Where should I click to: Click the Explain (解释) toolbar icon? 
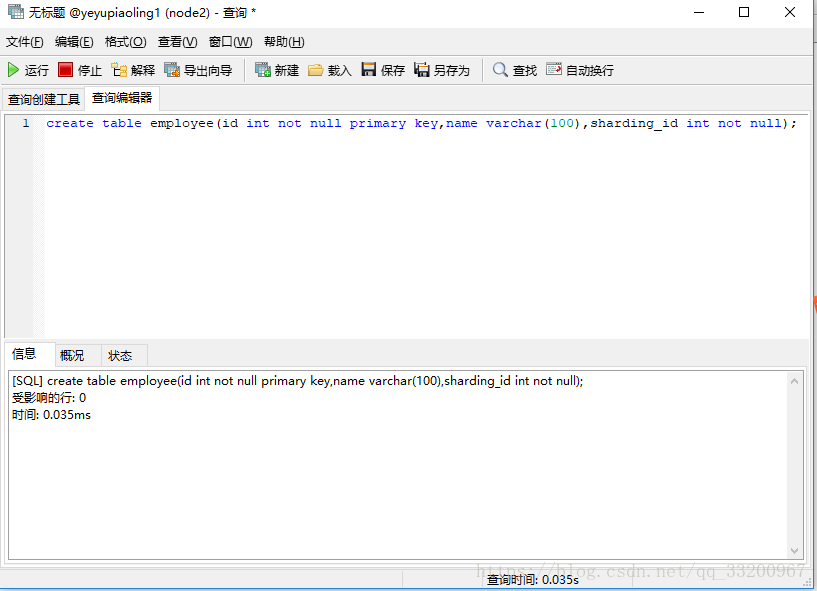point(133,70)
